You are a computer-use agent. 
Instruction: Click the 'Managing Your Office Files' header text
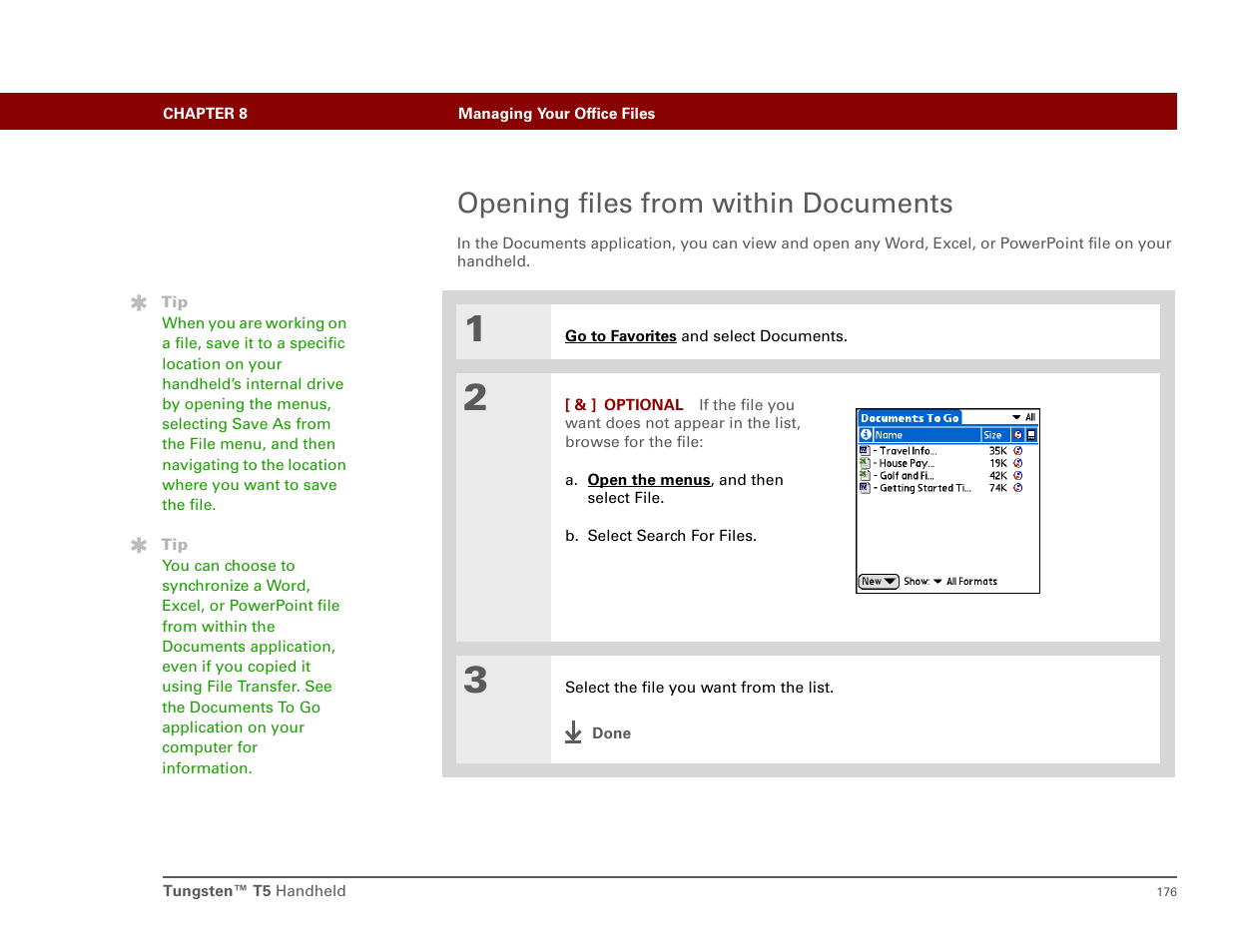(x=556, y=114)
